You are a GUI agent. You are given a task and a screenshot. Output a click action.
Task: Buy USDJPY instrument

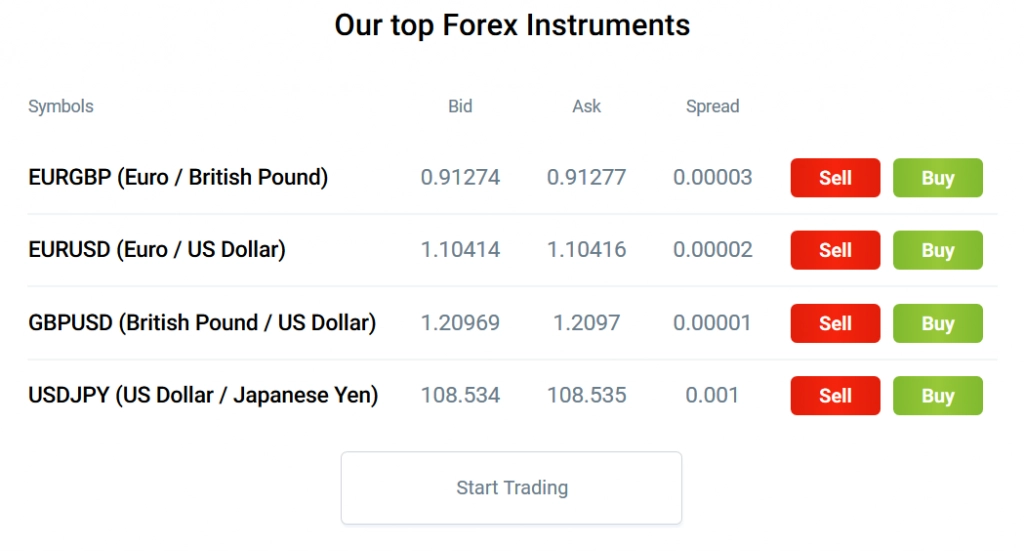(x=937, y=396)
